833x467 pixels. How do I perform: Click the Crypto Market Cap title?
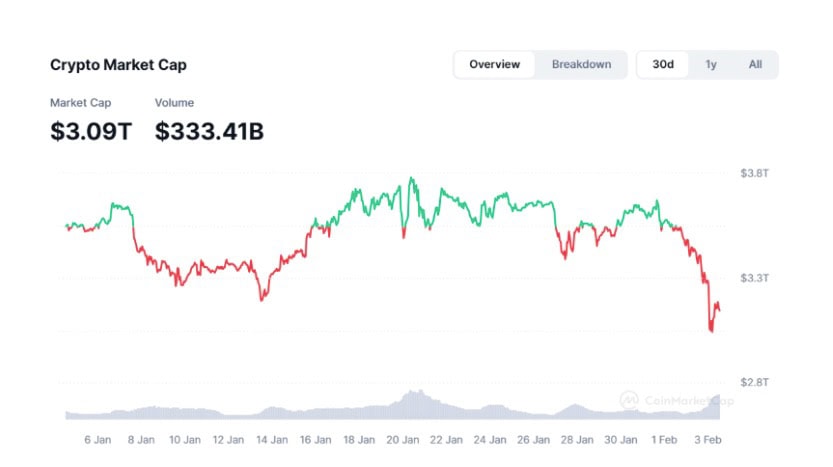(x=118, y=65)
